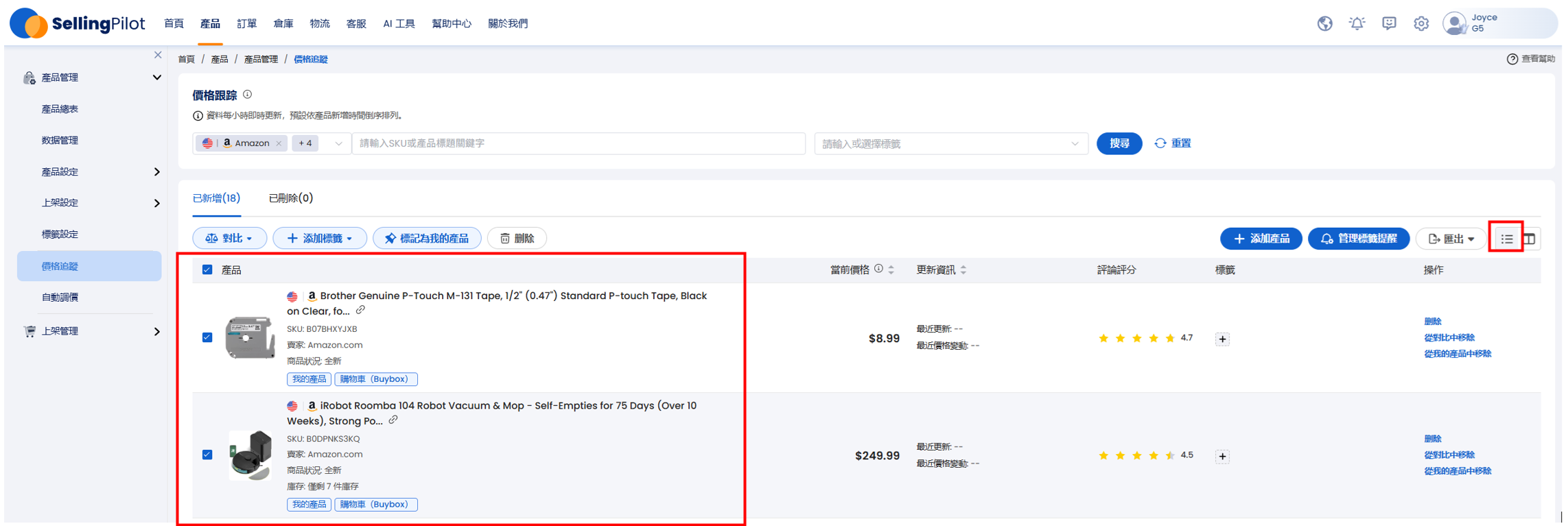Screen dimensions: 1568x526
Task: Switch to the 已新增(18) tab
Action: click(x=216, y=198)
